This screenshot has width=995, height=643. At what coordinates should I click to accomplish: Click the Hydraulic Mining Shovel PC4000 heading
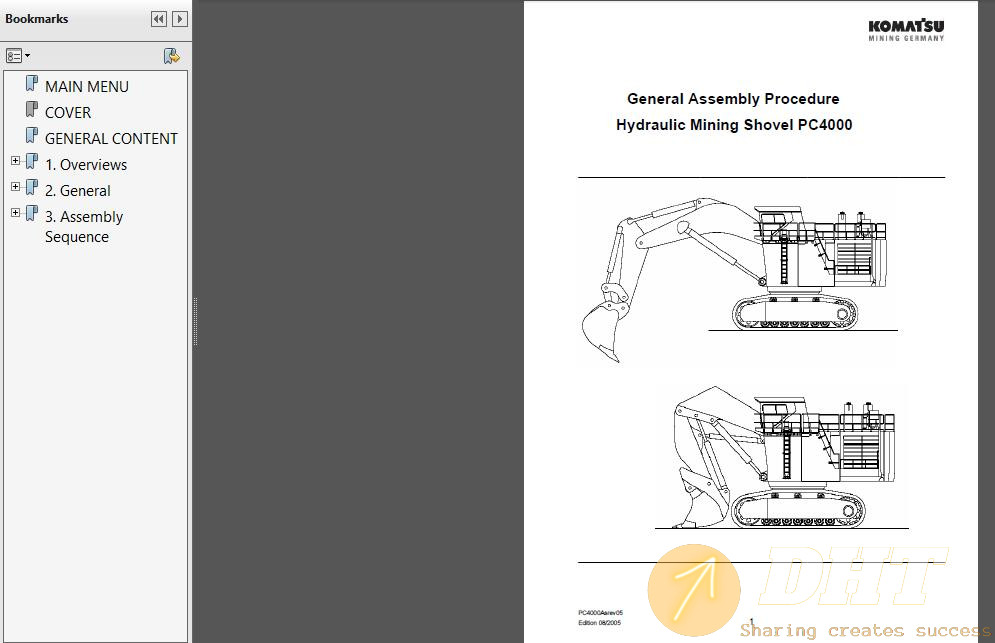[x=734, y=125]
